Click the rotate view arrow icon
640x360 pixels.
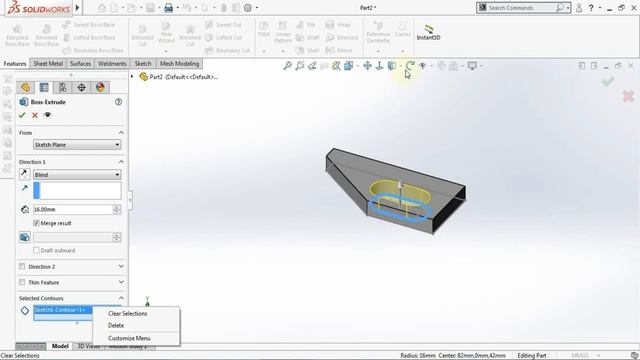(410, 66)
